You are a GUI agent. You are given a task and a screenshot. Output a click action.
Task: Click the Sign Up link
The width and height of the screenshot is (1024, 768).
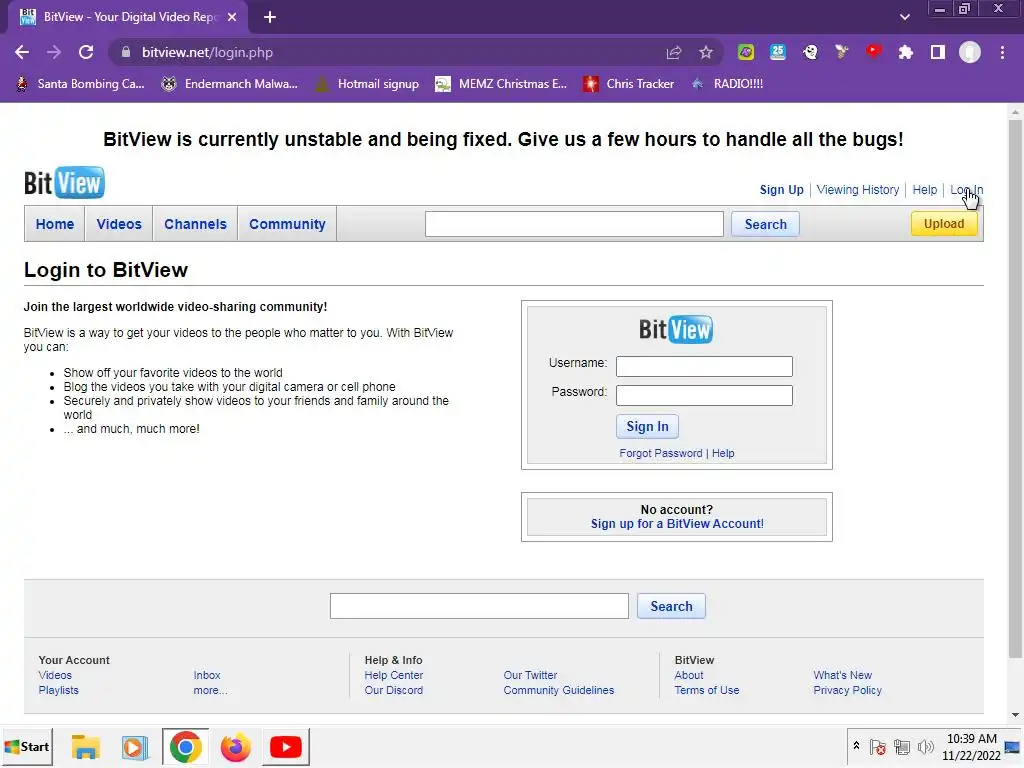781,189
